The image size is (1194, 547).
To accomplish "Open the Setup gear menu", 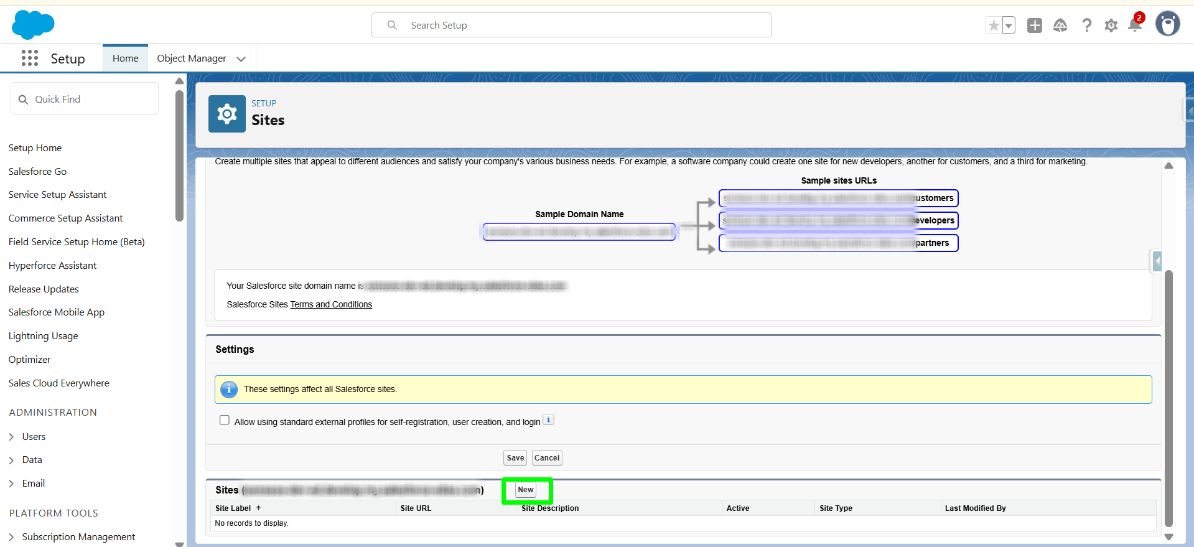I will point(1111,26).
